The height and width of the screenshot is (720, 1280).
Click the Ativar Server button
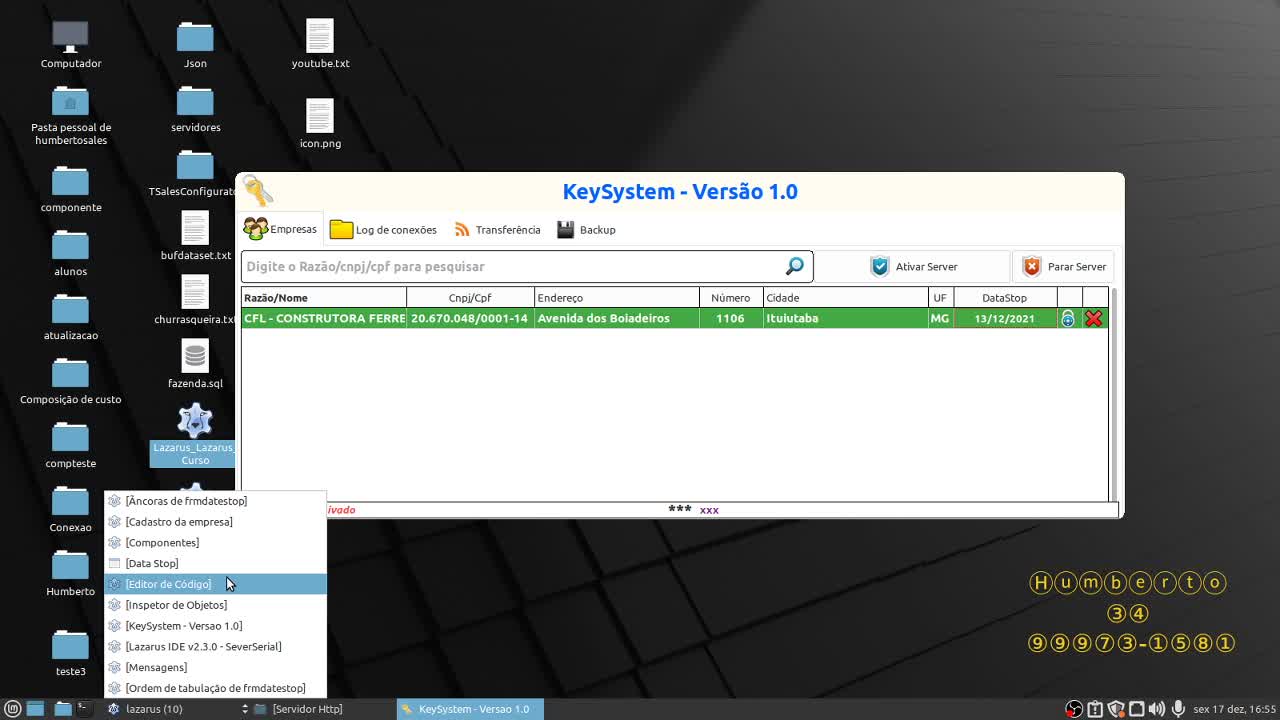coord(914,267)
